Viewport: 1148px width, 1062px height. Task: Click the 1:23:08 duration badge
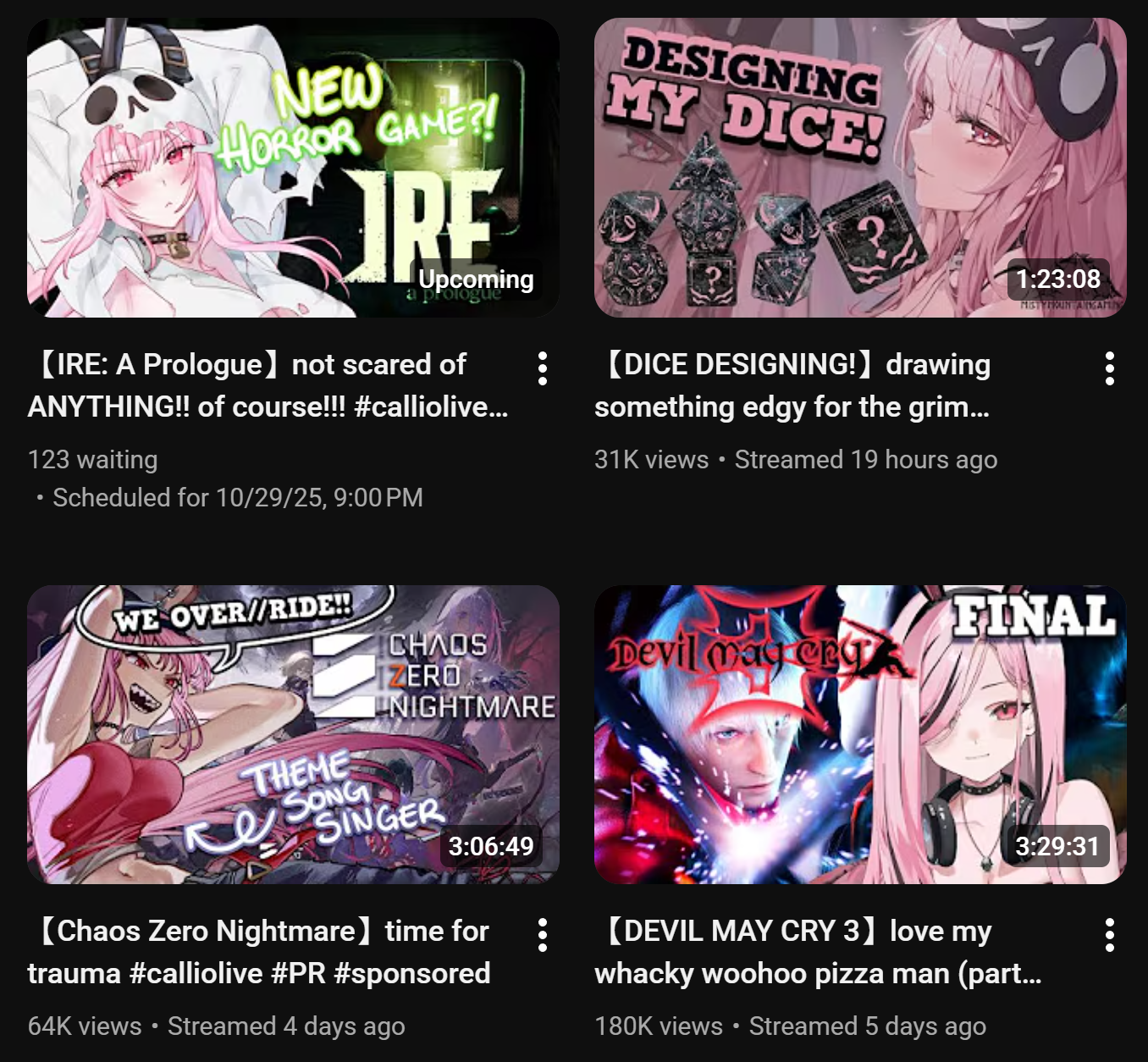coord(1058,279)
